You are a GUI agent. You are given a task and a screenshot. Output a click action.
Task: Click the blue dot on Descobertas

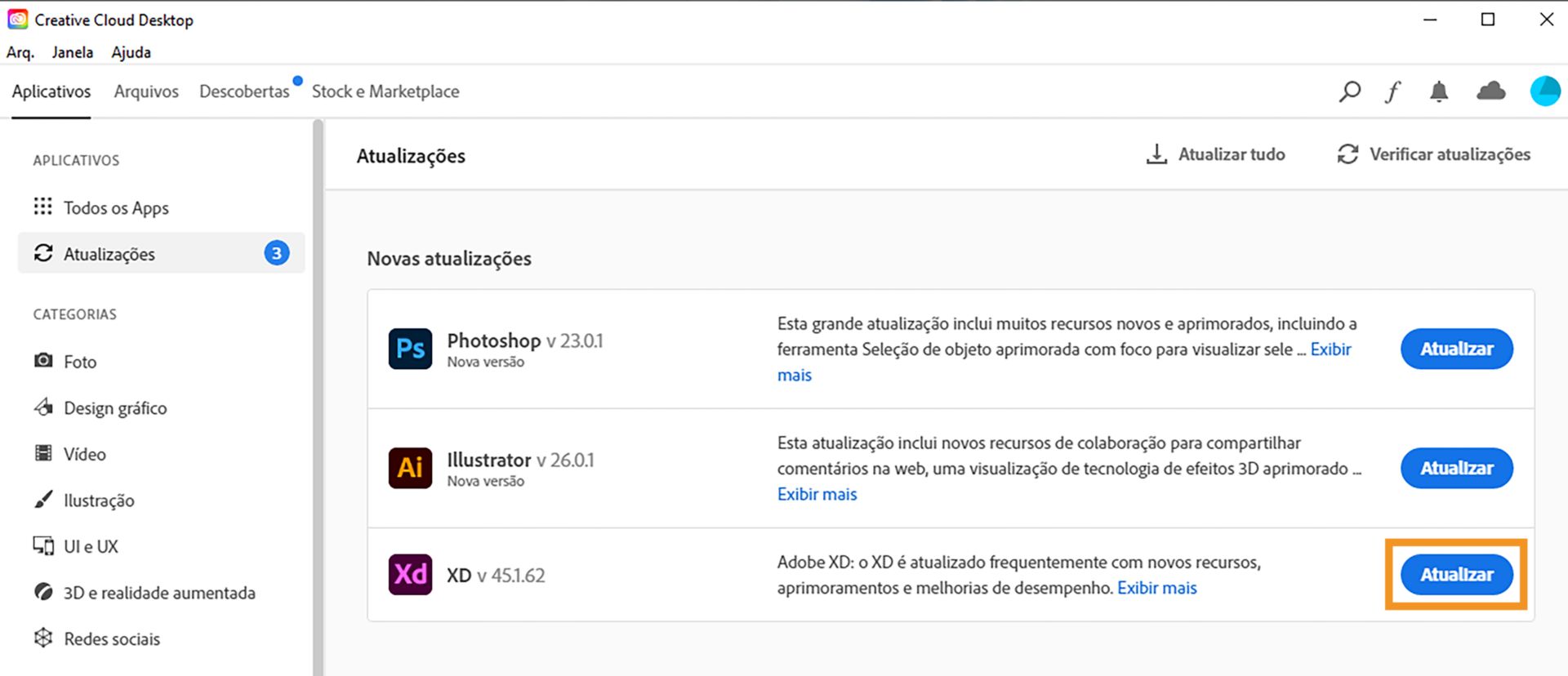click(x=298, y=80)
